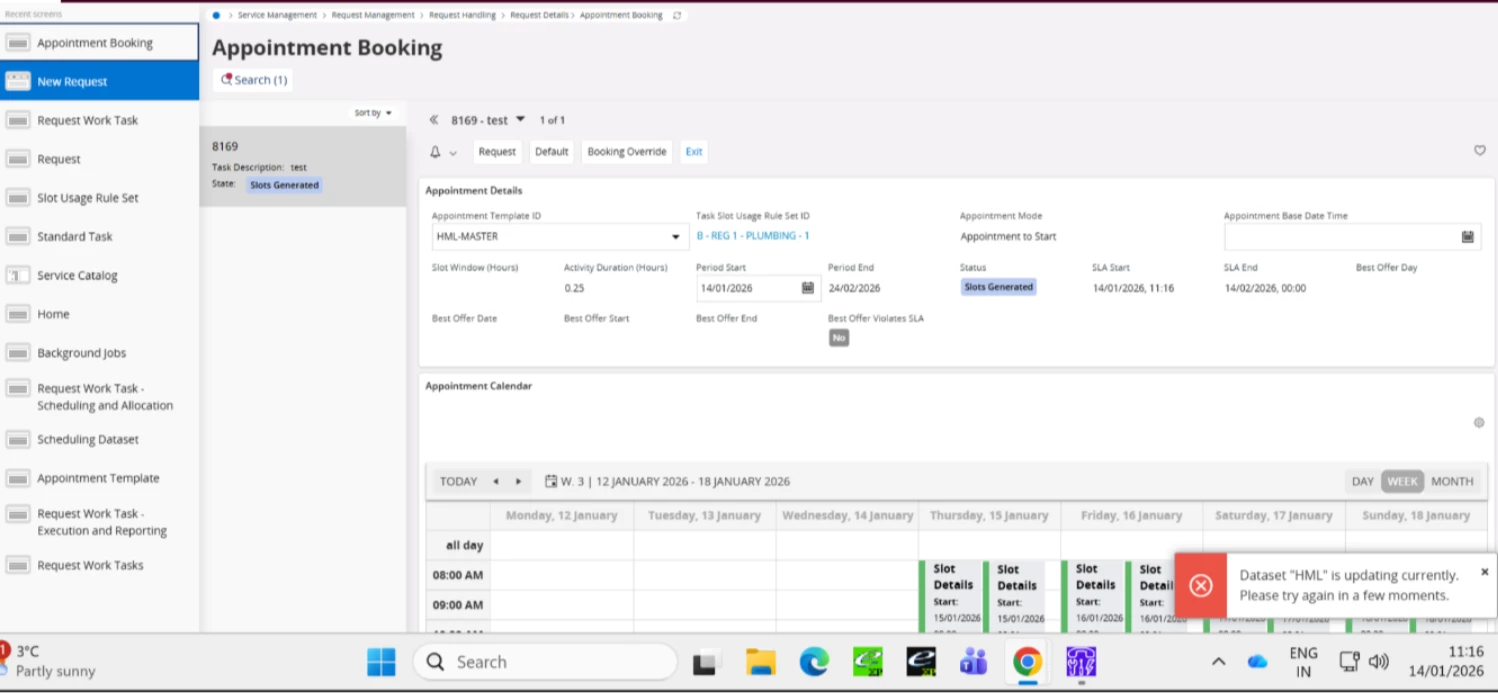The height and width of the screenshot is (693, 1498).
Task: Open Google Chrome from taskbar
Action: click(x=1027, y=662)
